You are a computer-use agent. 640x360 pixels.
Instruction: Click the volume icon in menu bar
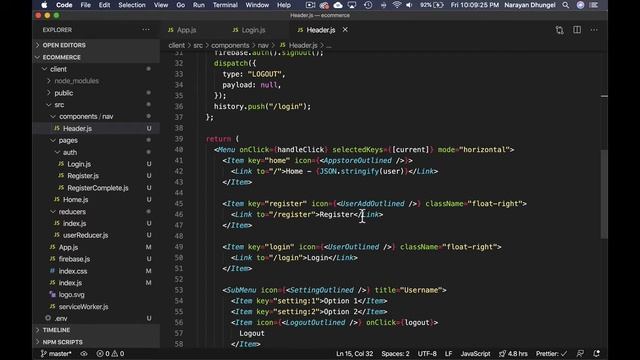[x=409, y=5]
